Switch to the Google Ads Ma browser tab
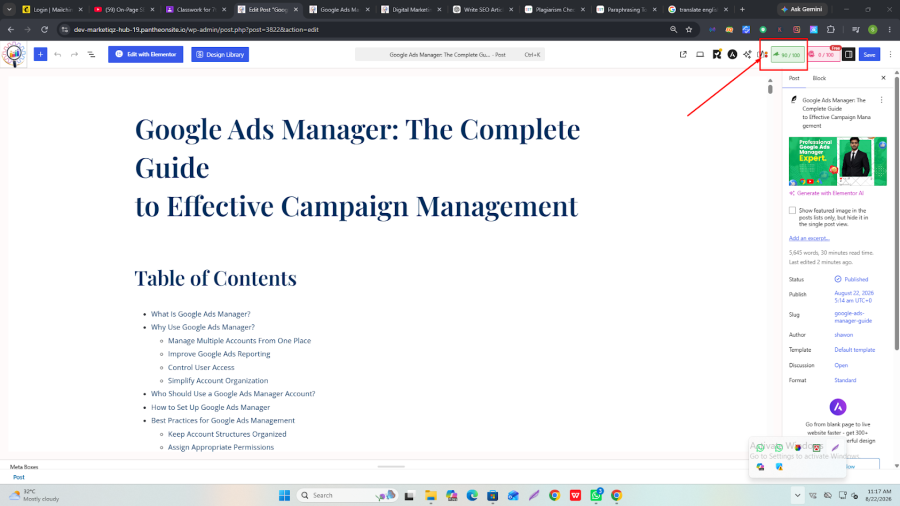 pos(340,9)
